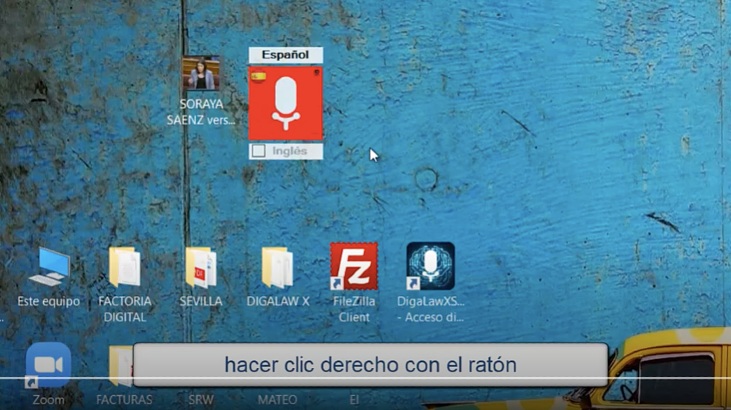731x410 pixels.
Task: Click the small icon at widget top-right corner
Action: pyautogui.click(x=317, y=73)
